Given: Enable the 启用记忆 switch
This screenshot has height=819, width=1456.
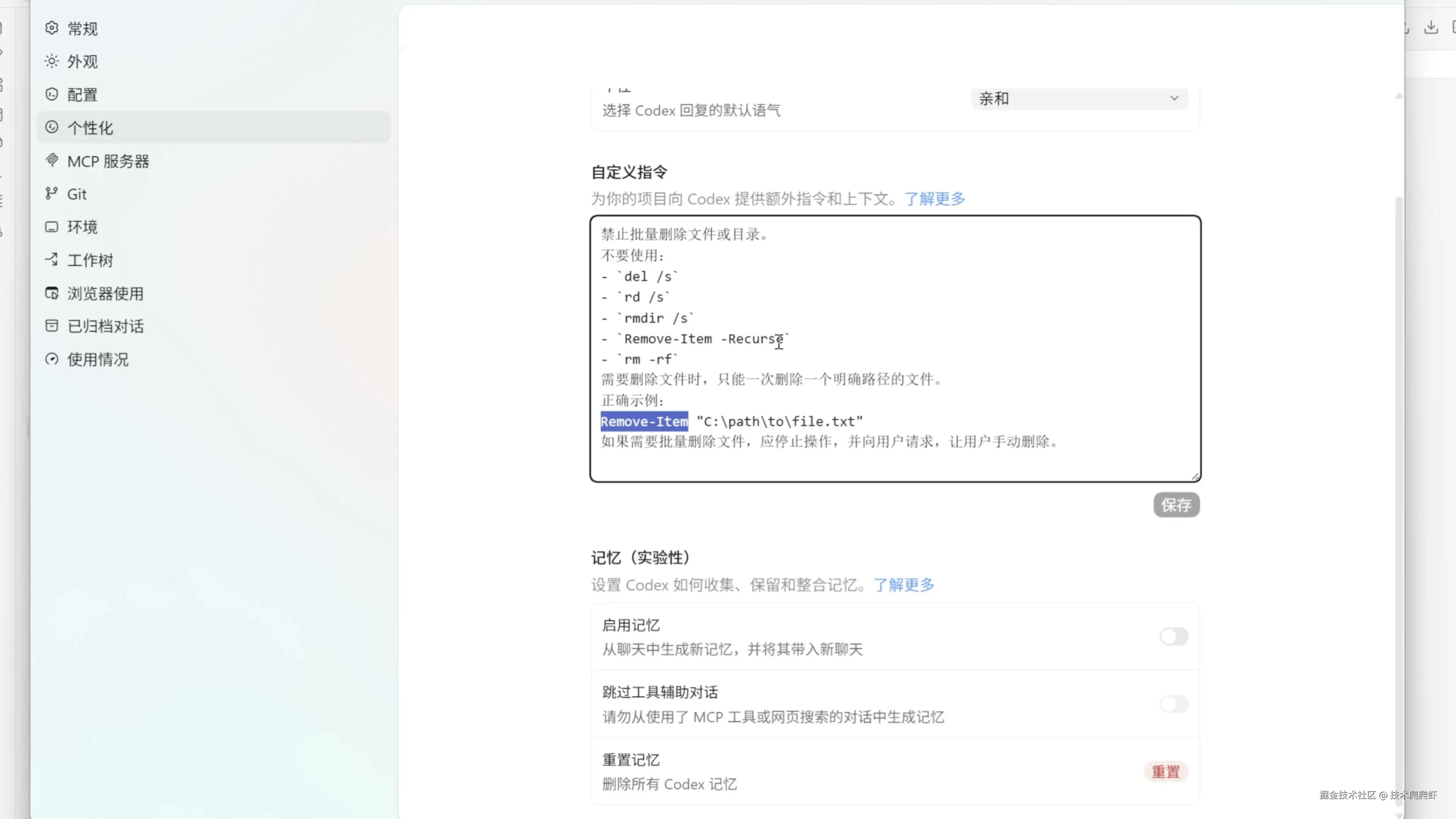Looking at the screenshot, I should click(x=1174, y=637).
